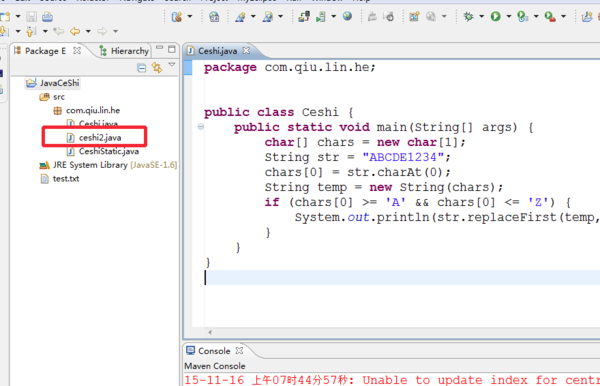Screen dimensions: 600x386
Task: Toggle Link with Editor arrows icon
Action: [x=157, y=68]
